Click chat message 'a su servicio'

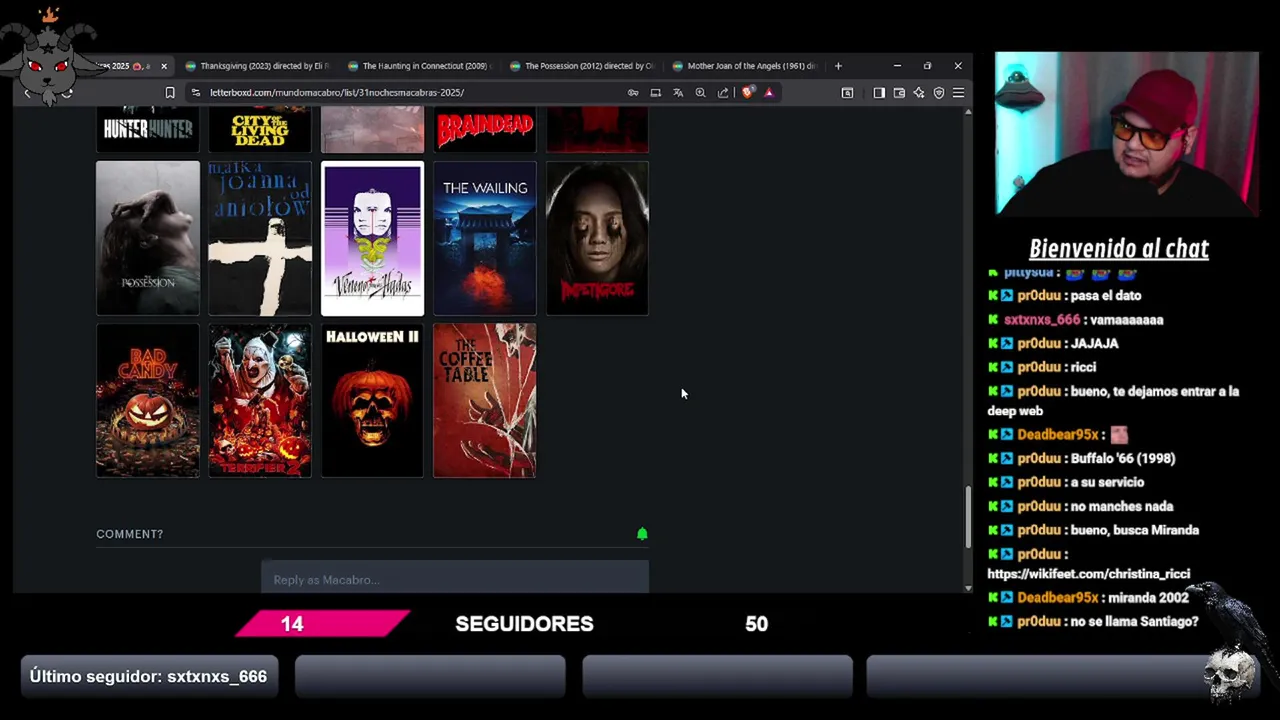tap(1107, 482)
